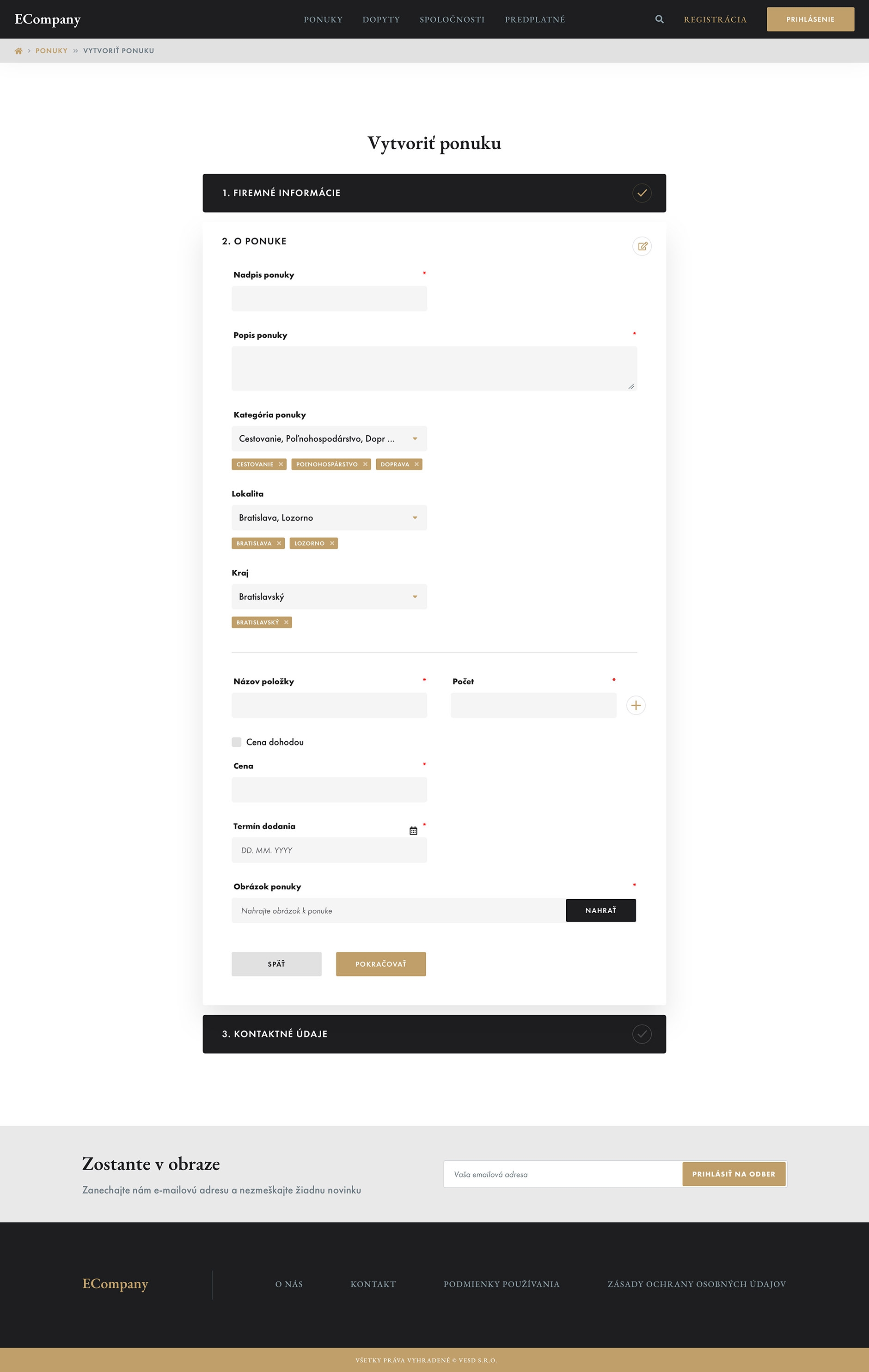Add another item with the plus icon
The height and width of the screenshot is (1372, 869).
636,705
